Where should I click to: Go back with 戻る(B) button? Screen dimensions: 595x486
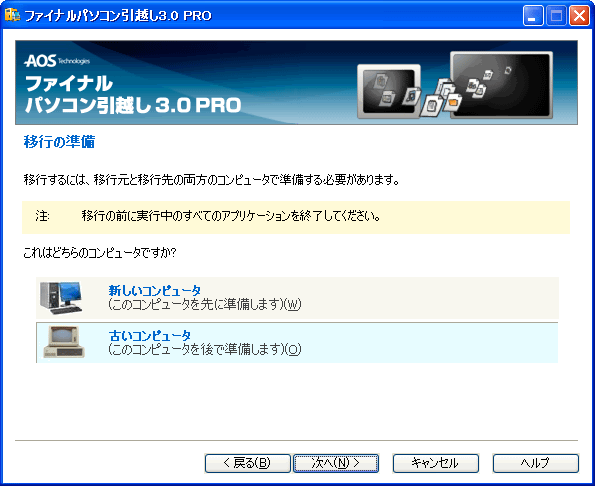pyautogui.click(x=247, y=463)
